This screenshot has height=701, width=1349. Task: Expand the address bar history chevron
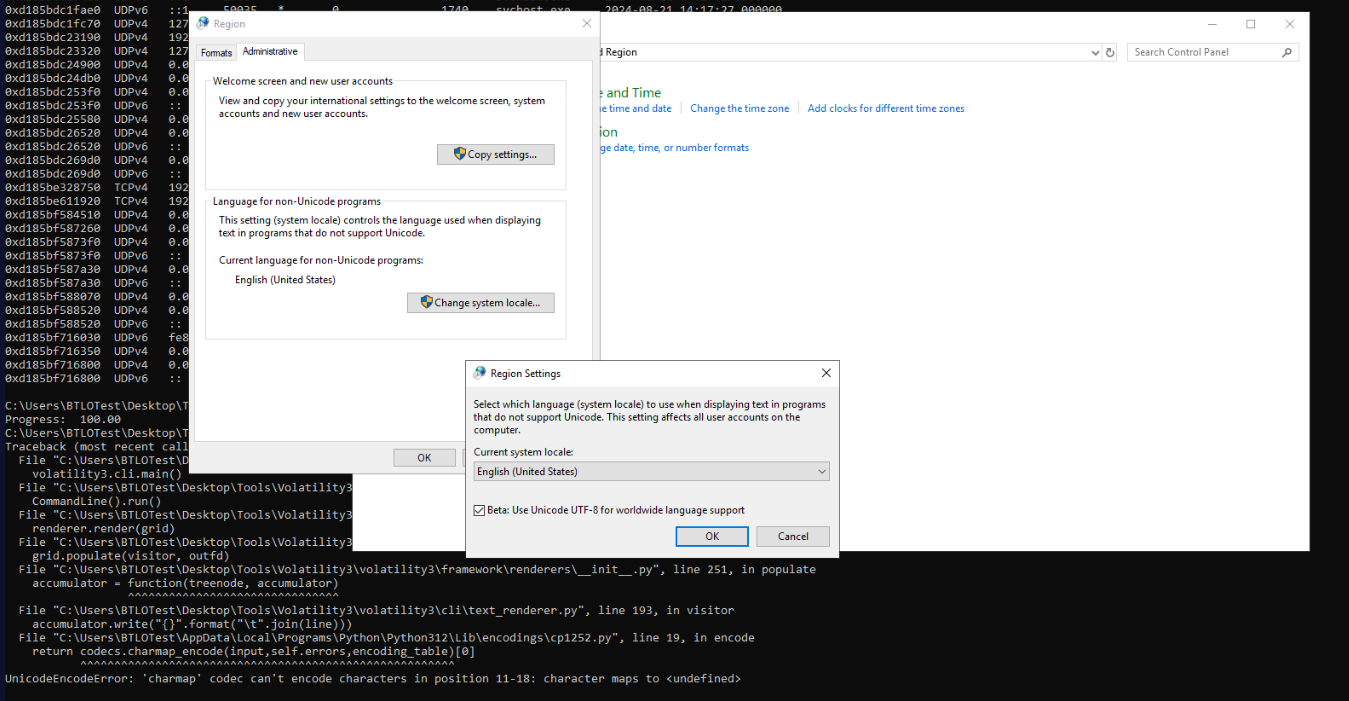click(x=1095, y=52)
